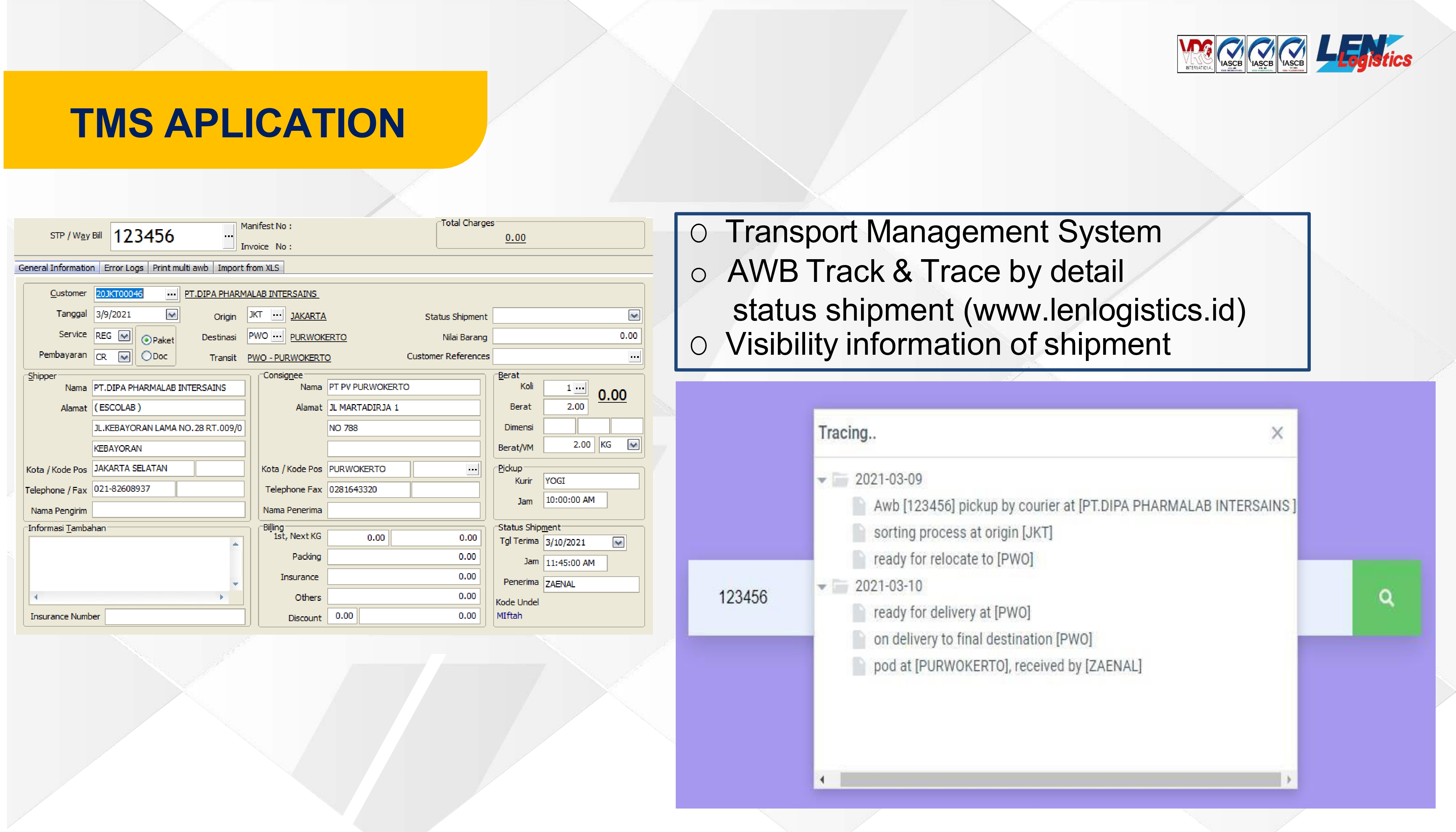Select the Paket radio button
Viewport: 1456px width, 832px height.
(147, 340)
